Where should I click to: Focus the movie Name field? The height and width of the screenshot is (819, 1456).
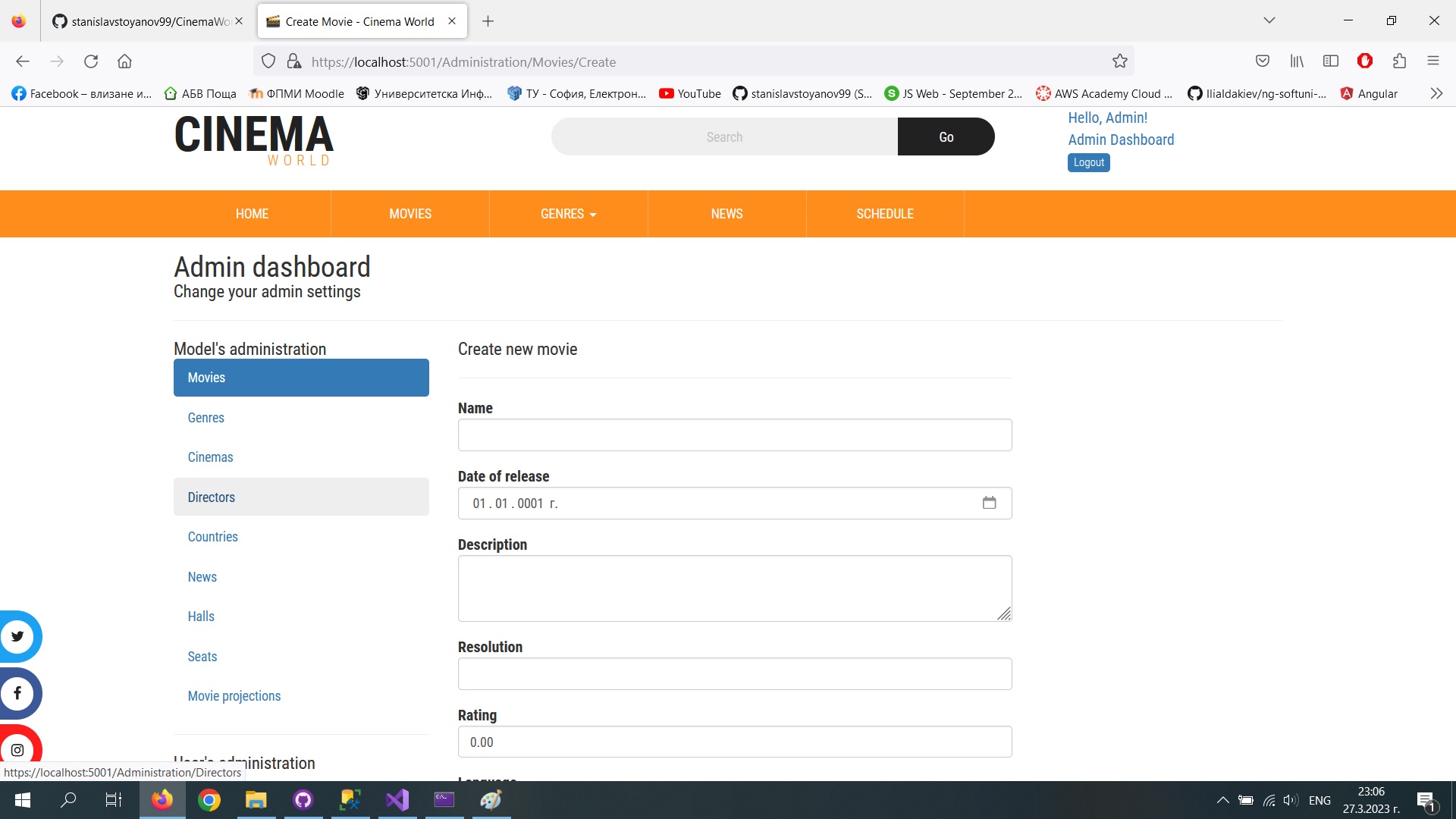pyautogui.click(x=735, y=435)
